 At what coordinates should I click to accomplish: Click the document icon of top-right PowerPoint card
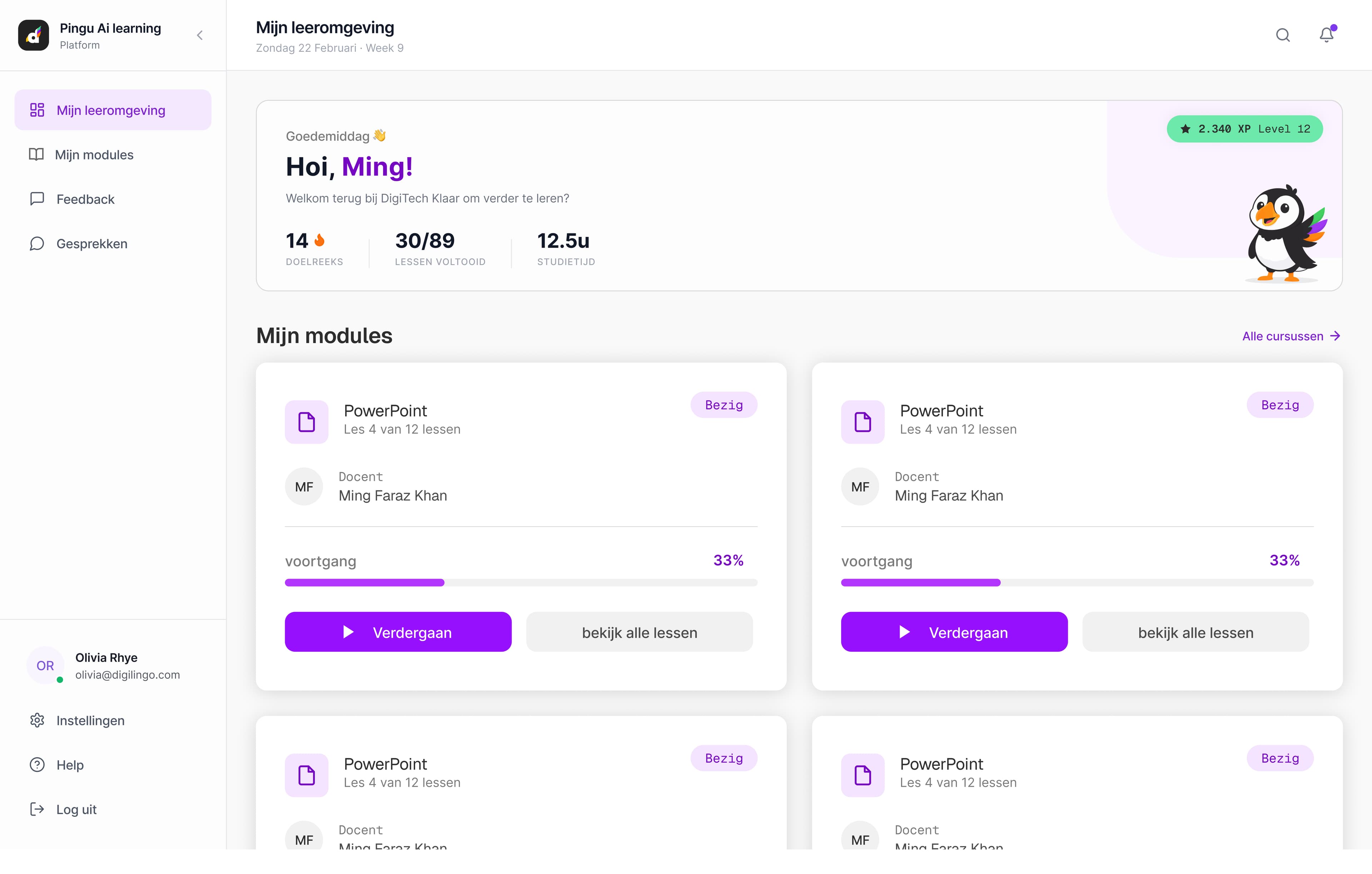(863, 422)
